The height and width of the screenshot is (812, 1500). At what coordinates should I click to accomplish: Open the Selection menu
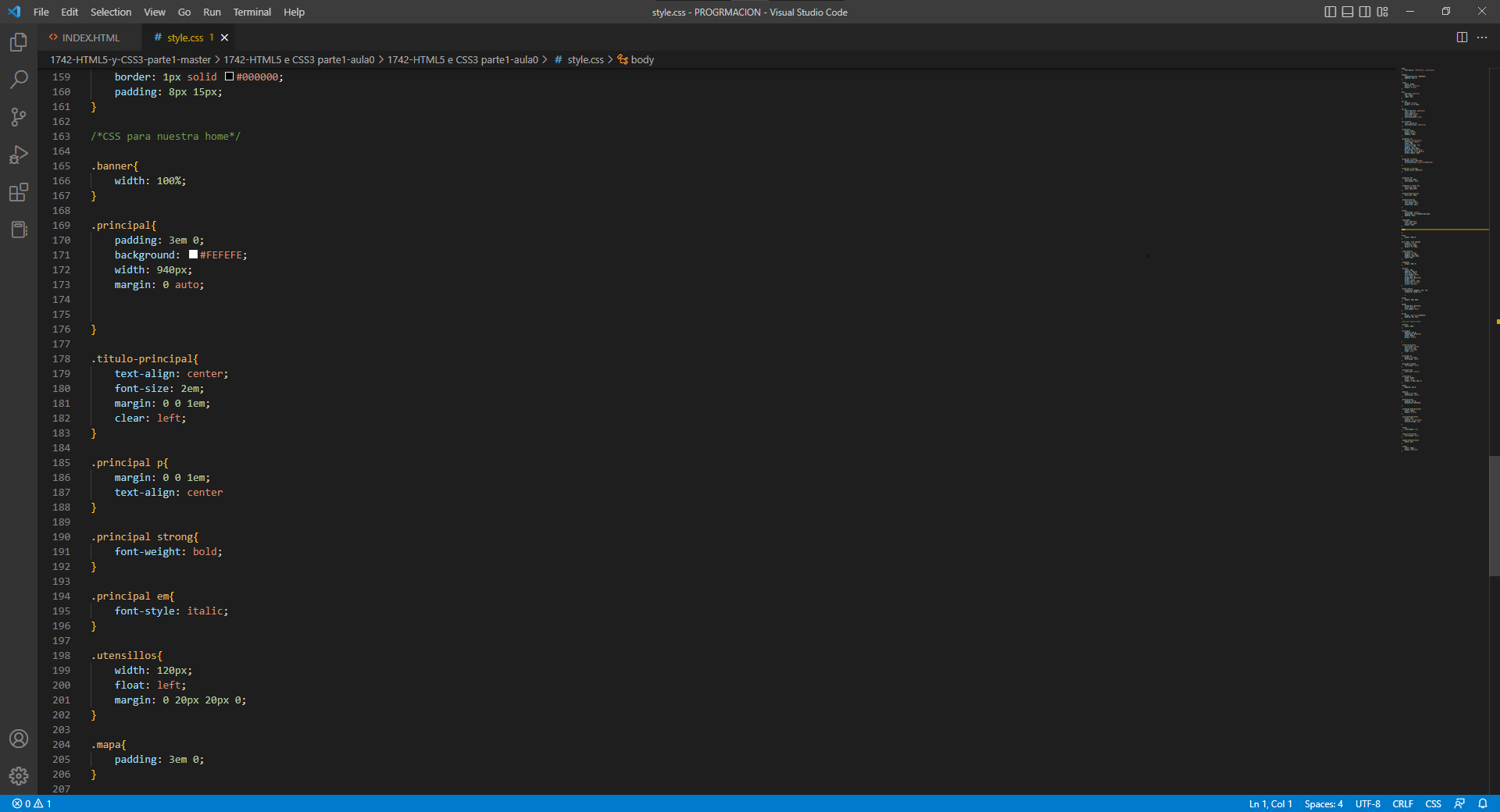[x=111, y=12]
